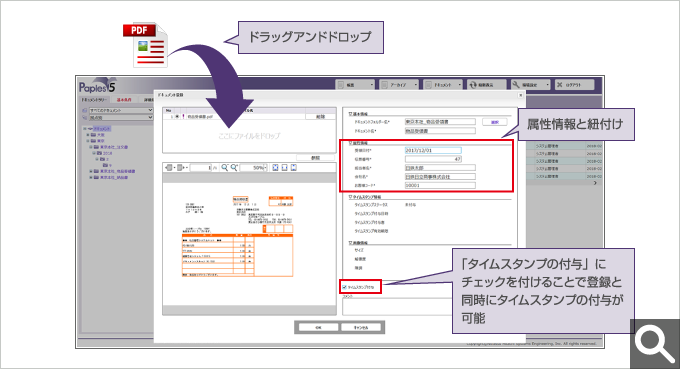Go to previous page in PDF preview
The image size is (680, 369).
click(x=170, y=167)
